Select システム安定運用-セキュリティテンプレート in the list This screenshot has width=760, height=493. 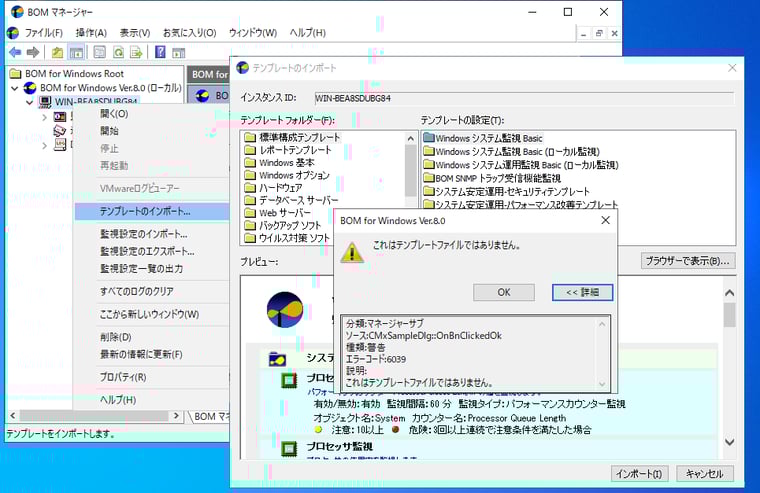click(507, 191)
